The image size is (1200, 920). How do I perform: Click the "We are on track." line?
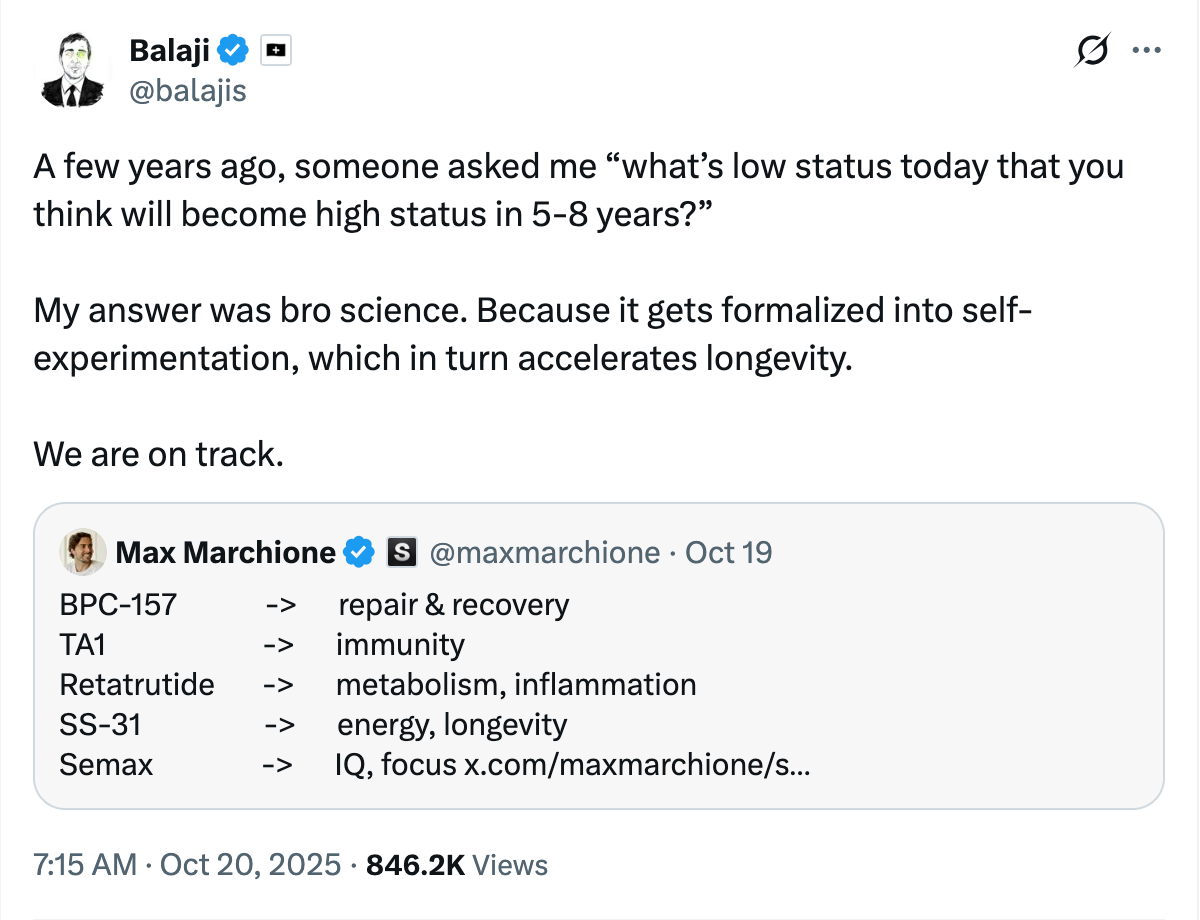pyautogui.click(x=159, y=454)
